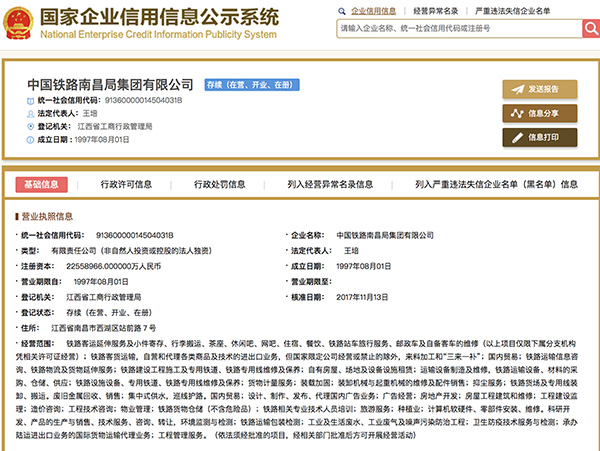Click the pencil icon on 信息打印
This screenshot has width=600, height=451.
517,138
